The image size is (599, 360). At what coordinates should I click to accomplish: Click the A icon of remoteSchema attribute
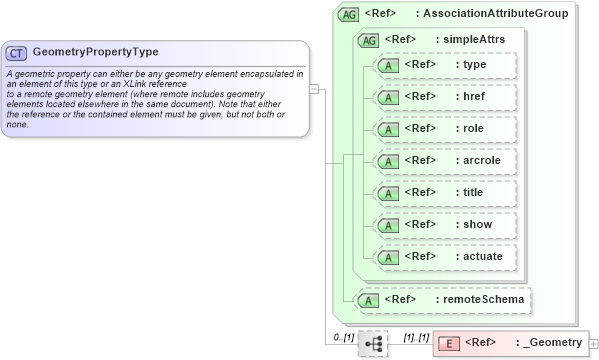coord(368,301)
